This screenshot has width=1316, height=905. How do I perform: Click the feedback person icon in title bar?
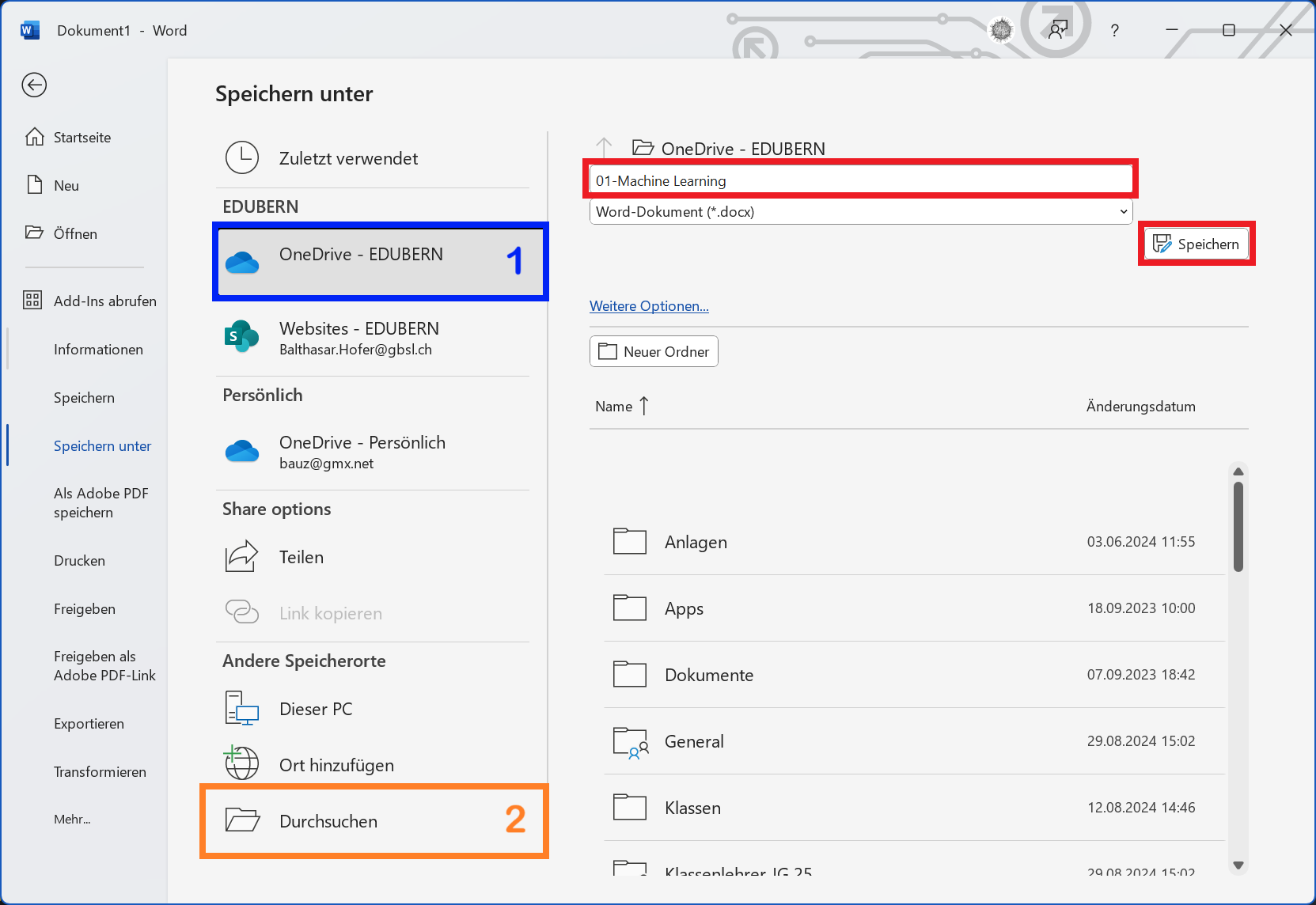1058,30
